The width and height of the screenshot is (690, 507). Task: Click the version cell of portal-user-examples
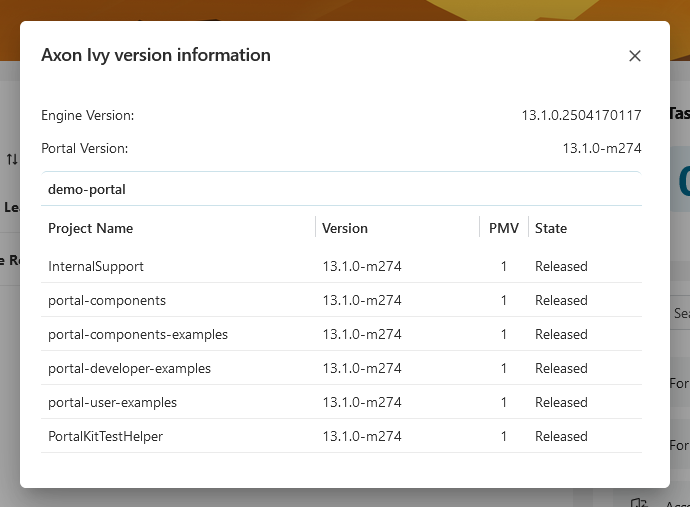point(362,402)
